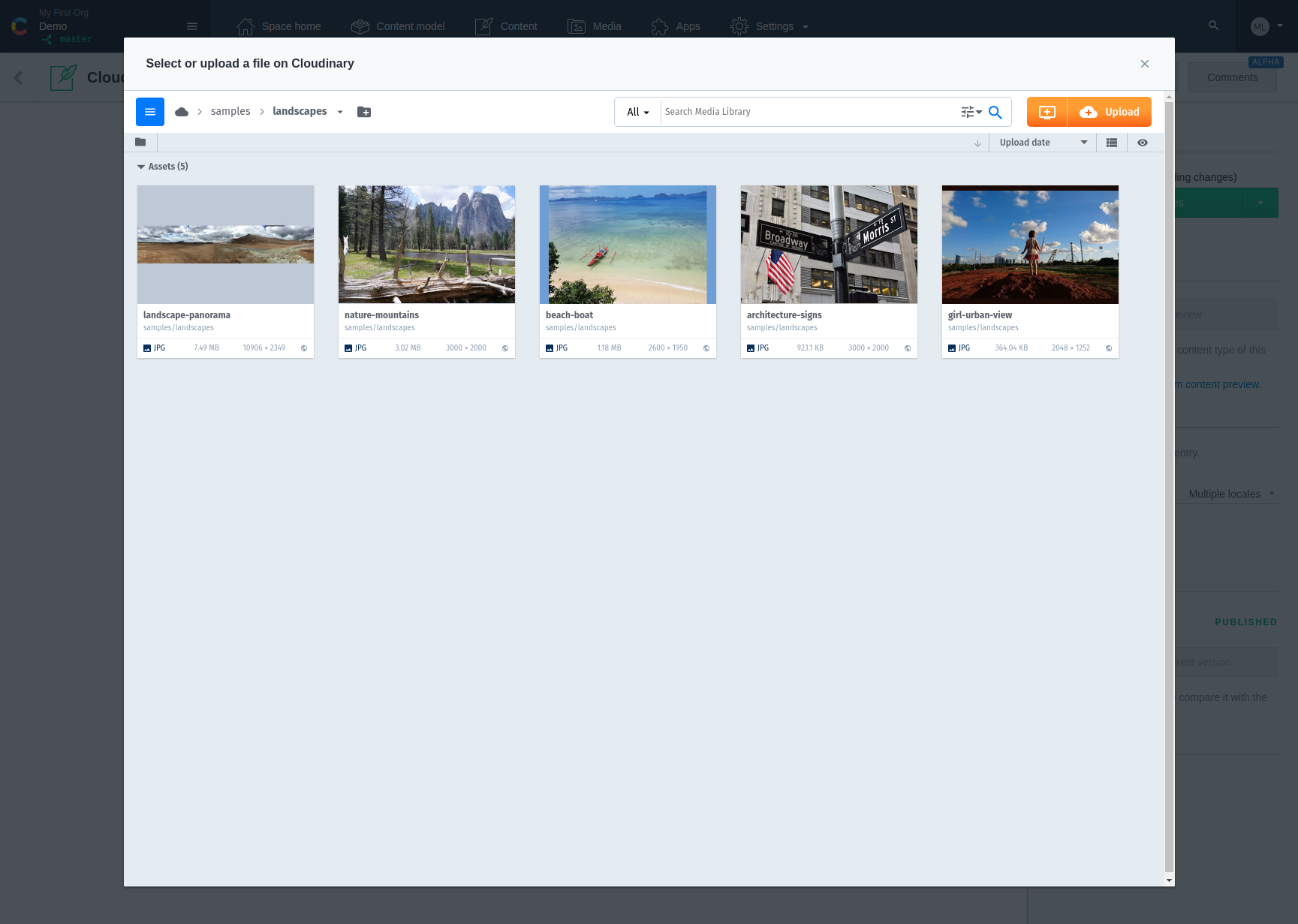The image size is (1298, 924).
Task: Open the Apps section
Action: tap(676, 26)
